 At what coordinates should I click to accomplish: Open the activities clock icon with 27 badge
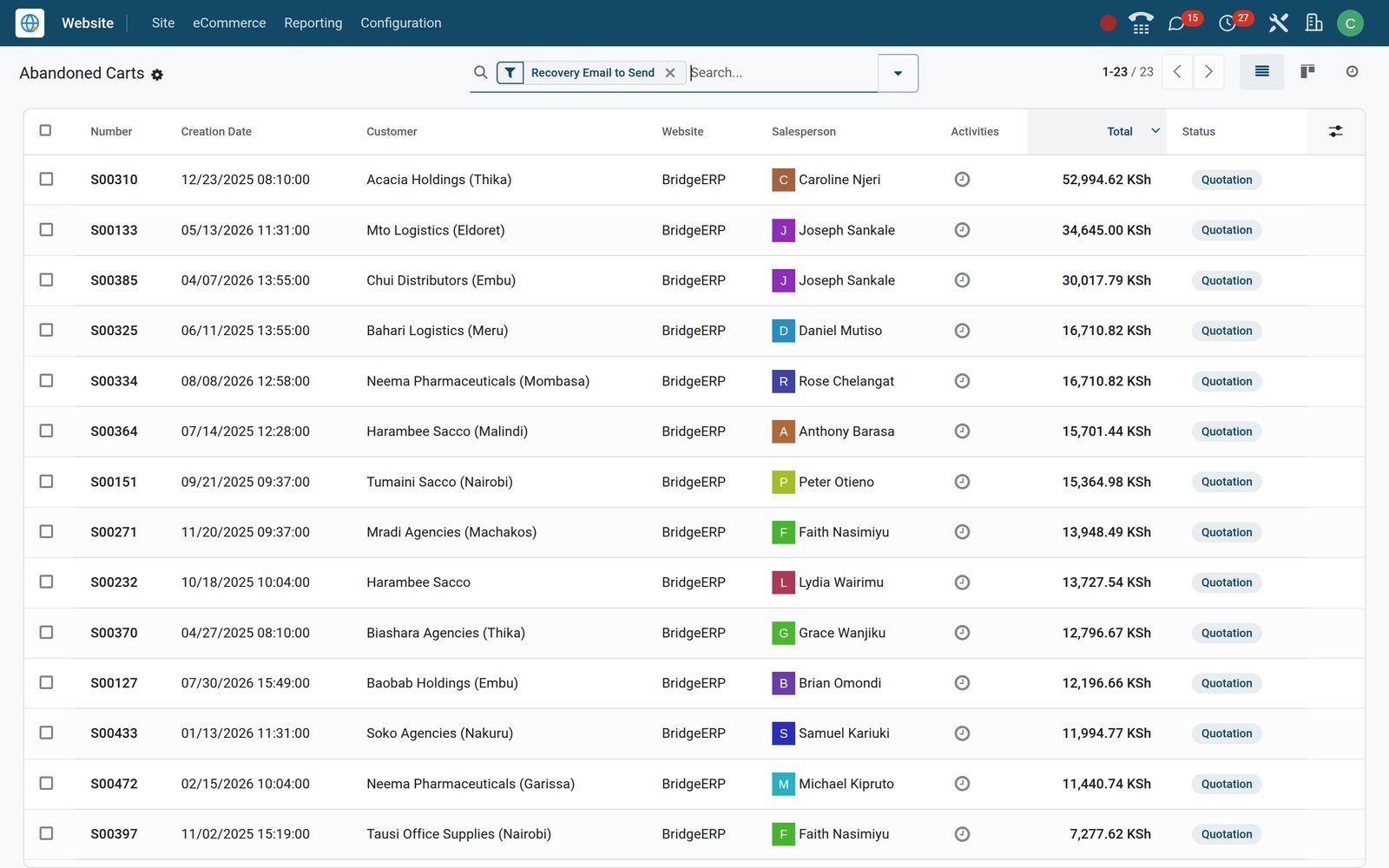click(1228, 23)
